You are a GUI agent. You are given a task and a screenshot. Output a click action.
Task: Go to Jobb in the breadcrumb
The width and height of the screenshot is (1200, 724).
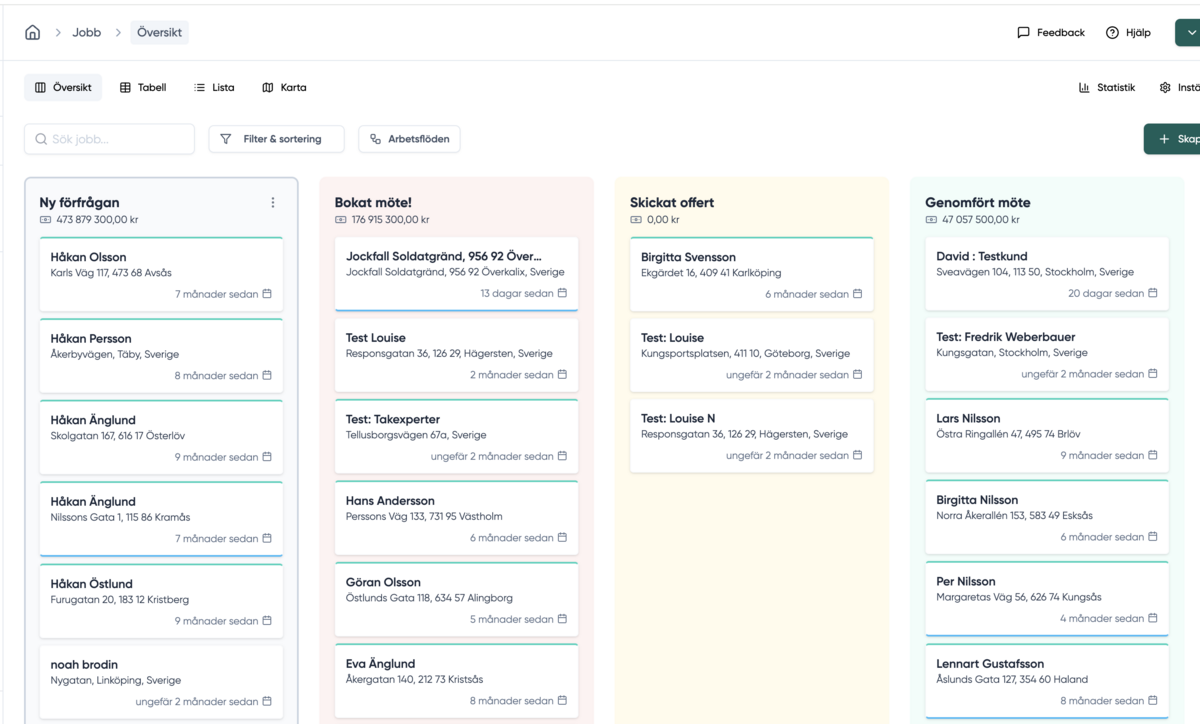87,32
